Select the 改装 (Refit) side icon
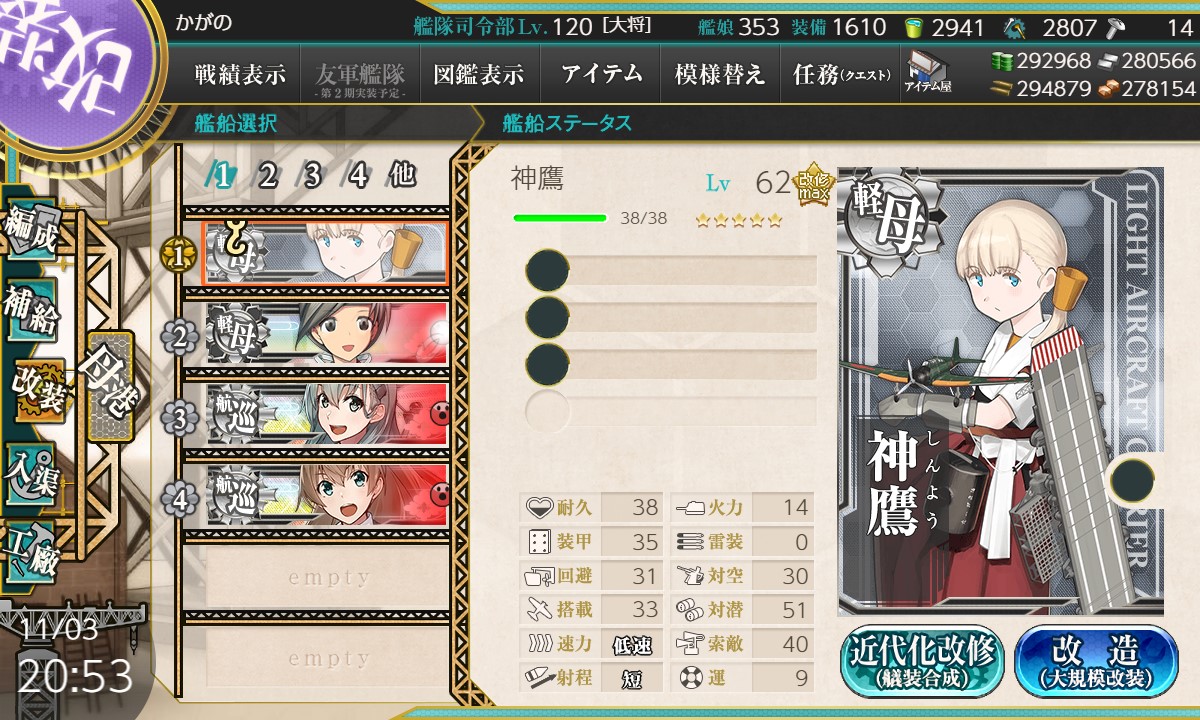Screen dimensions: 1200x720 (x=38, y=392)
